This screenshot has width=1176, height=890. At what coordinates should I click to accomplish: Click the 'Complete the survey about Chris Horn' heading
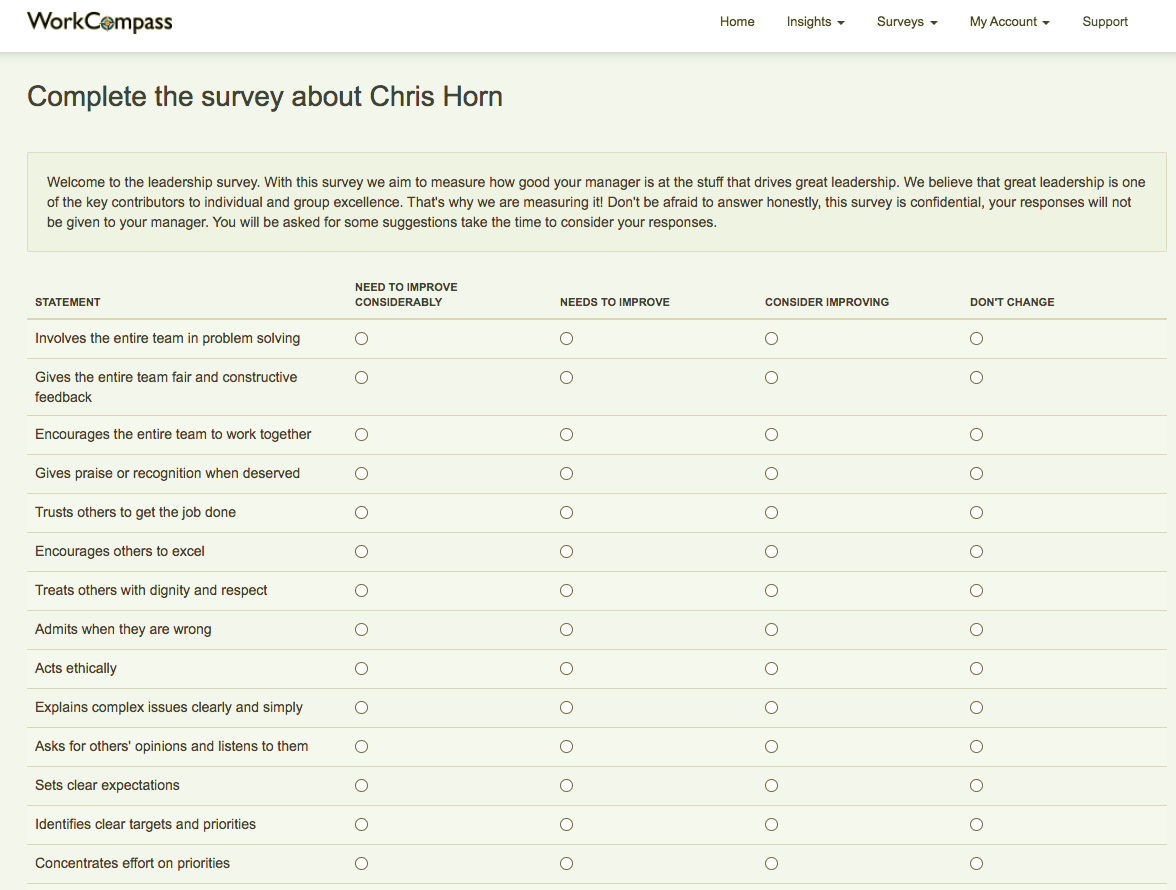tap(264, 96)
